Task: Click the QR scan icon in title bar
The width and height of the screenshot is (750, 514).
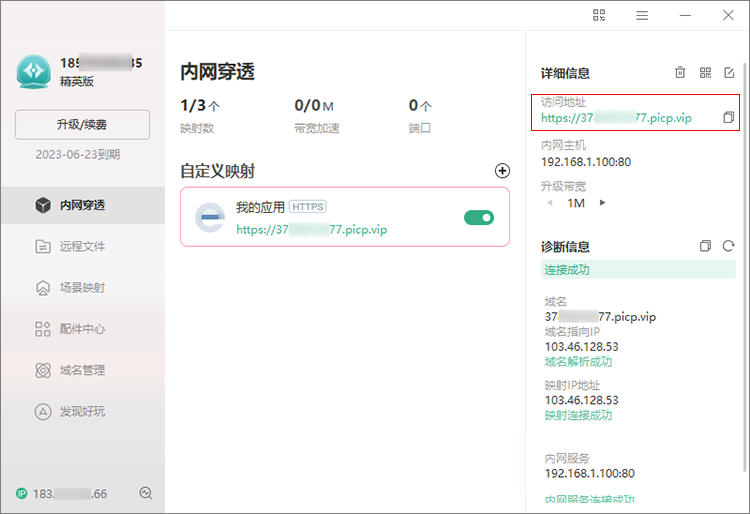Action: [599, 15]
